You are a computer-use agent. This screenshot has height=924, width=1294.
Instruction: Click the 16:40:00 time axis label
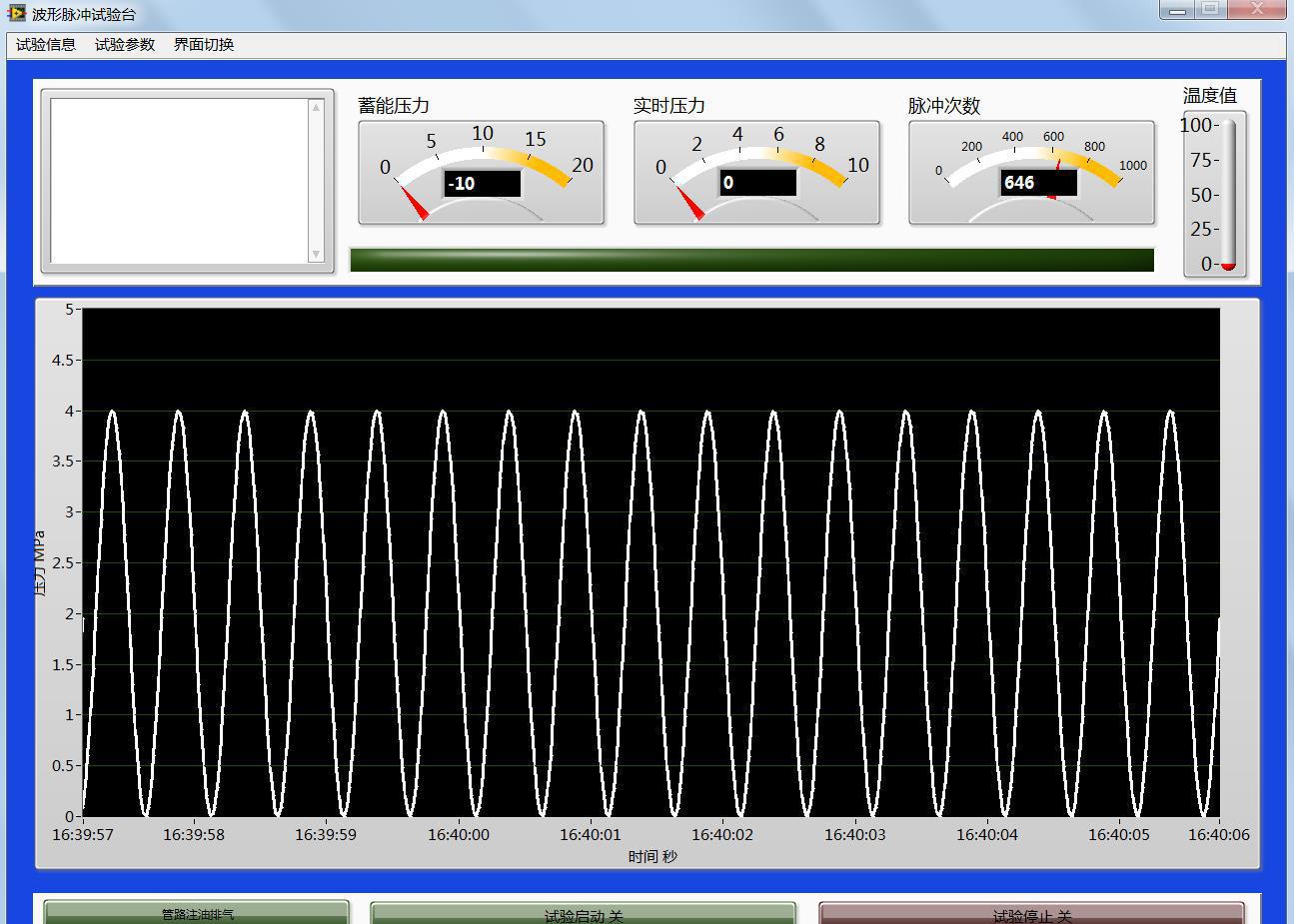point(459,835)
